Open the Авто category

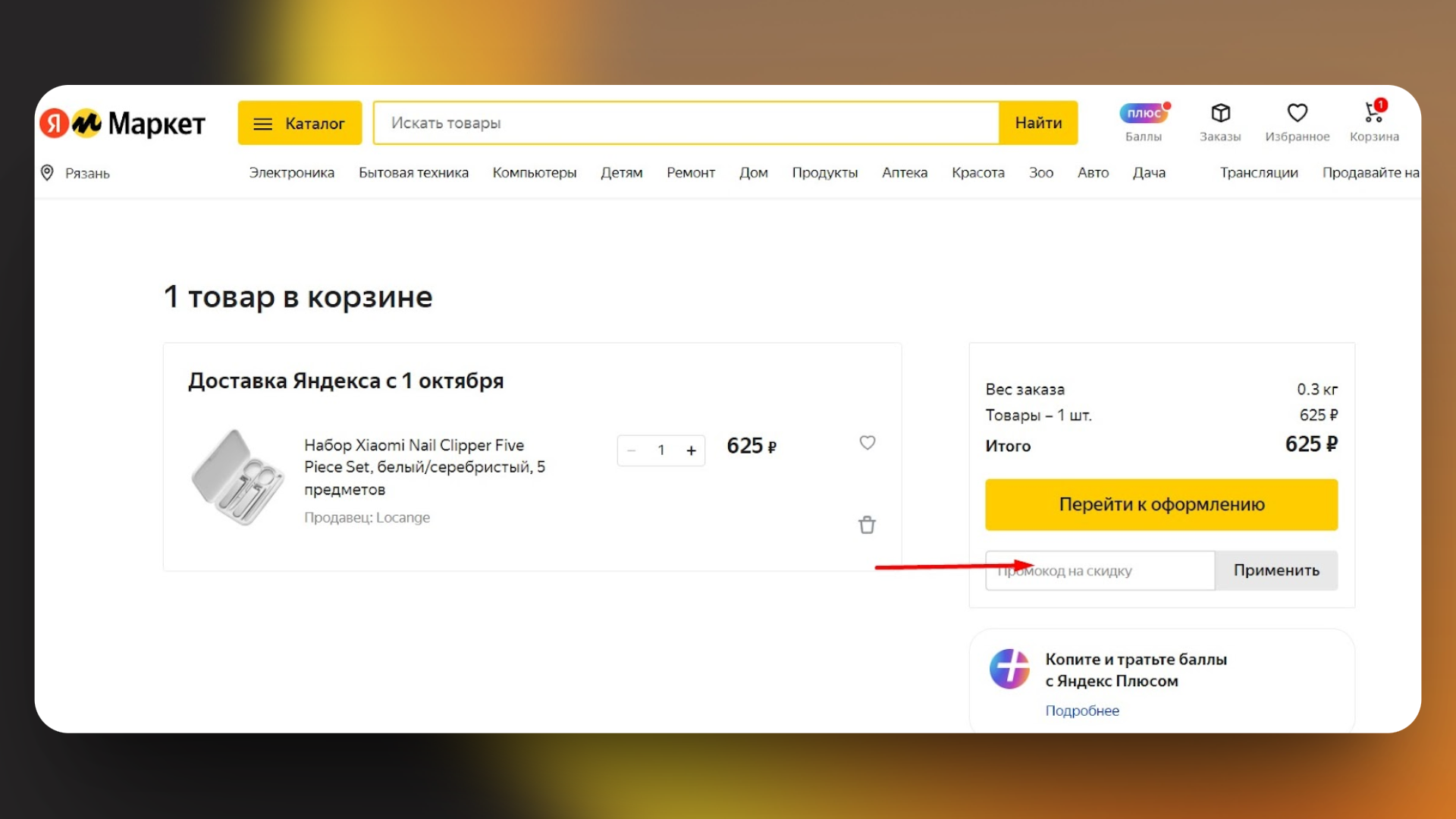(x=1094, y=173)
